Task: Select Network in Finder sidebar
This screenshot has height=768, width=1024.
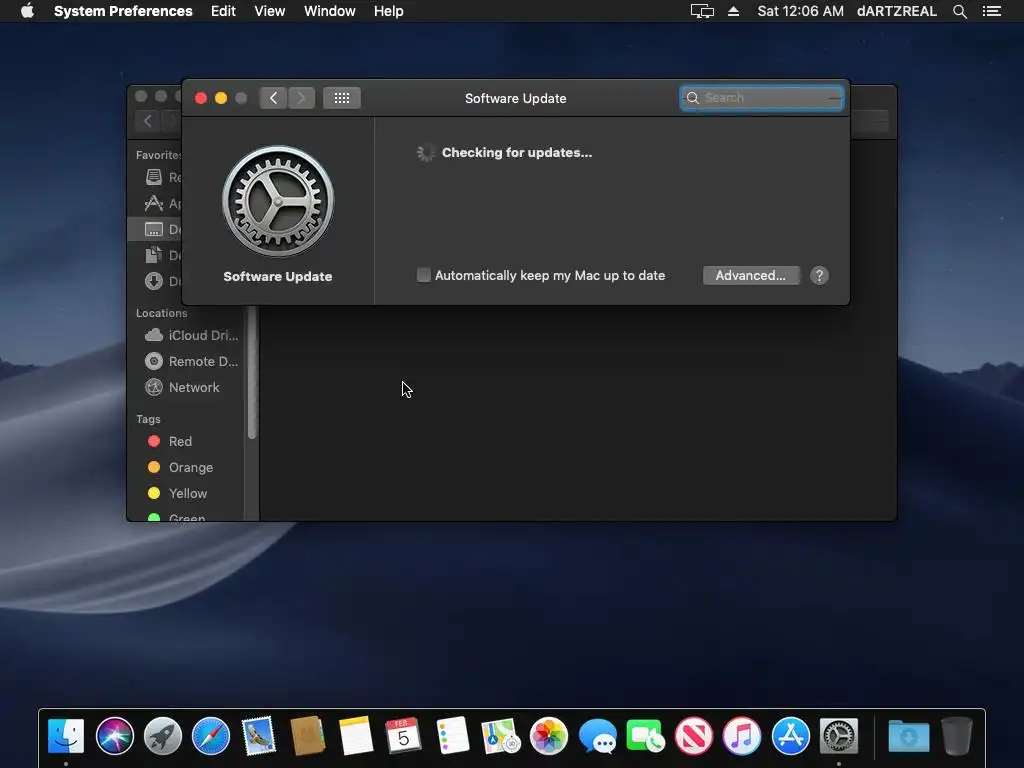Action: 183,387
